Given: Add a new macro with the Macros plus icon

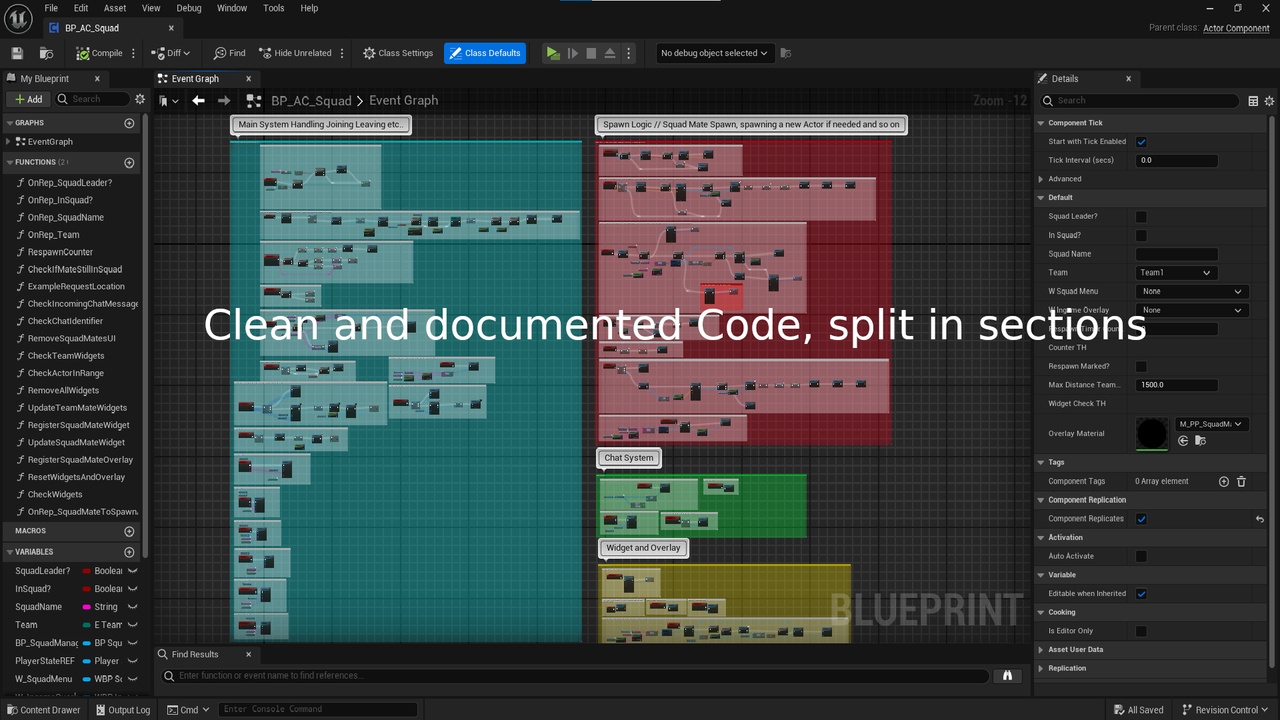Looking at the screenshot, I should 129,531.
